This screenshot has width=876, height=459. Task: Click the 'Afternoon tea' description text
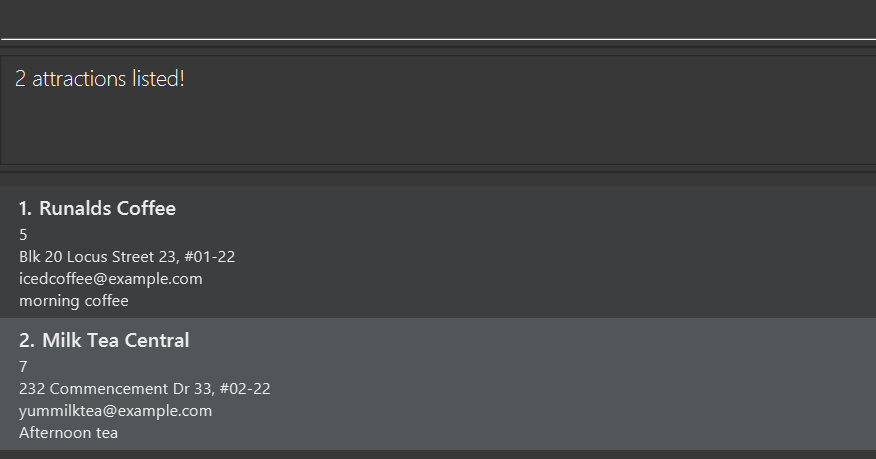68,433
